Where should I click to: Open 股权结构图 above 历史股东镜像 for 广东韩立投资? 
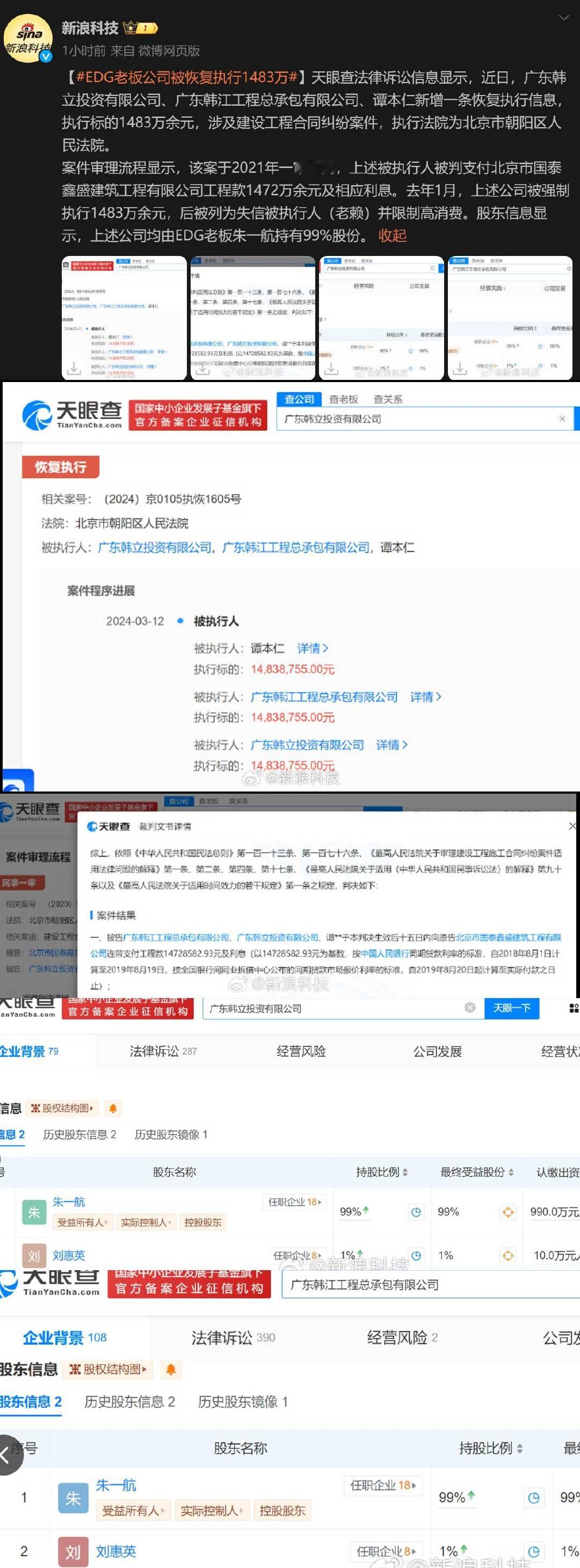pyautogui.click(x=63, y=1109)
